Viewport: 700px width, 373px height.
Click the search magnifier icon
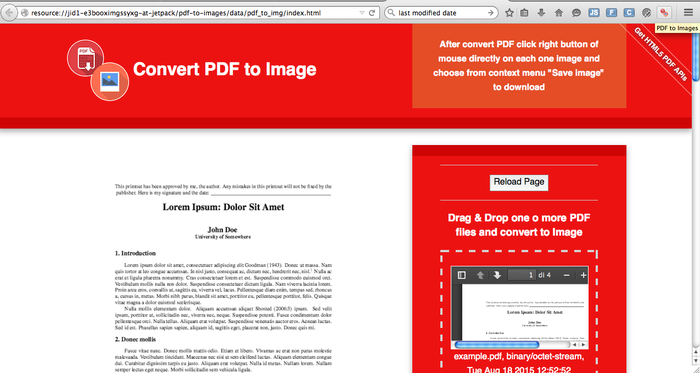392,13
